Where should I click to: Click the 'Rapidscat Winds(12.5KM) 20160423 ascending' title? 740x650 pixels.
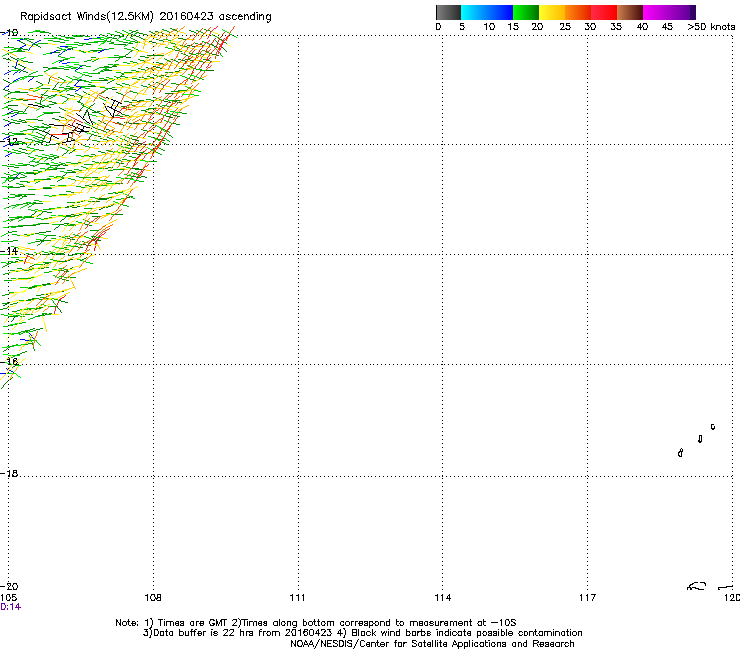[x=146, y=17]
